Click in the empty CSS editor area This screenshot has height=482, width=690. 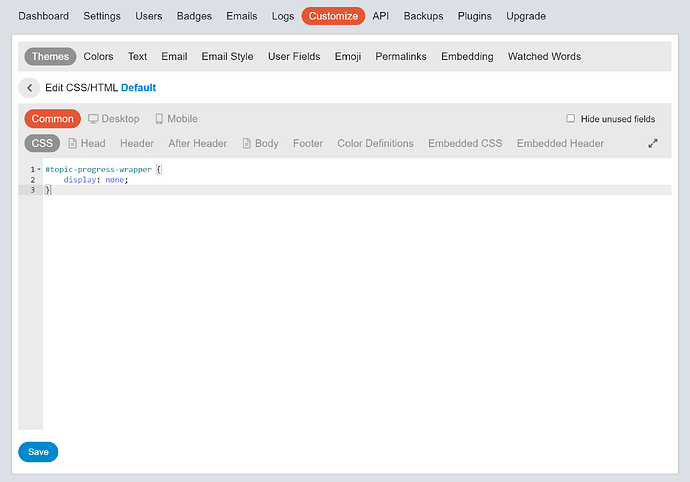[x=357, y=312]
